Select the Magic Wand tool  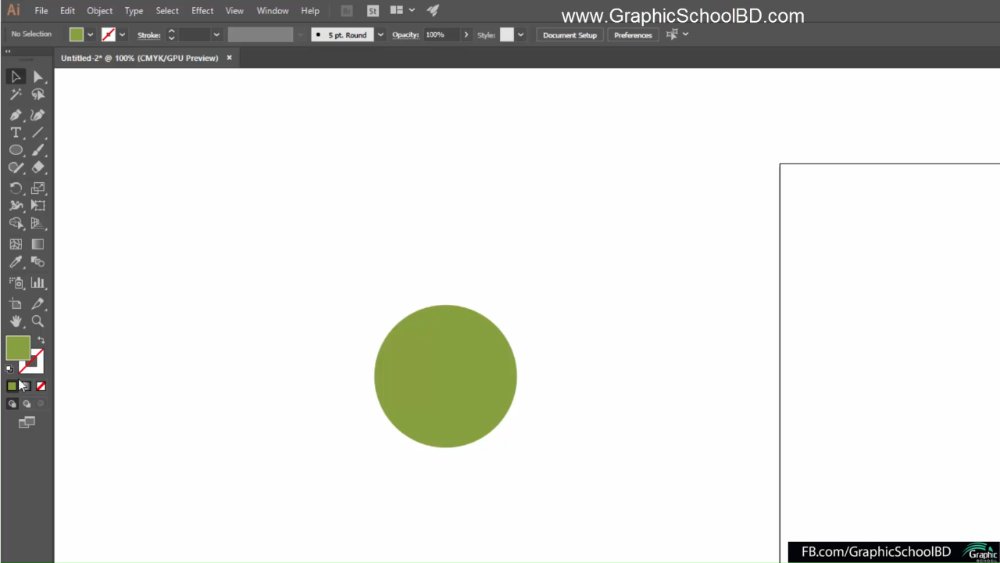coord(16,94)
